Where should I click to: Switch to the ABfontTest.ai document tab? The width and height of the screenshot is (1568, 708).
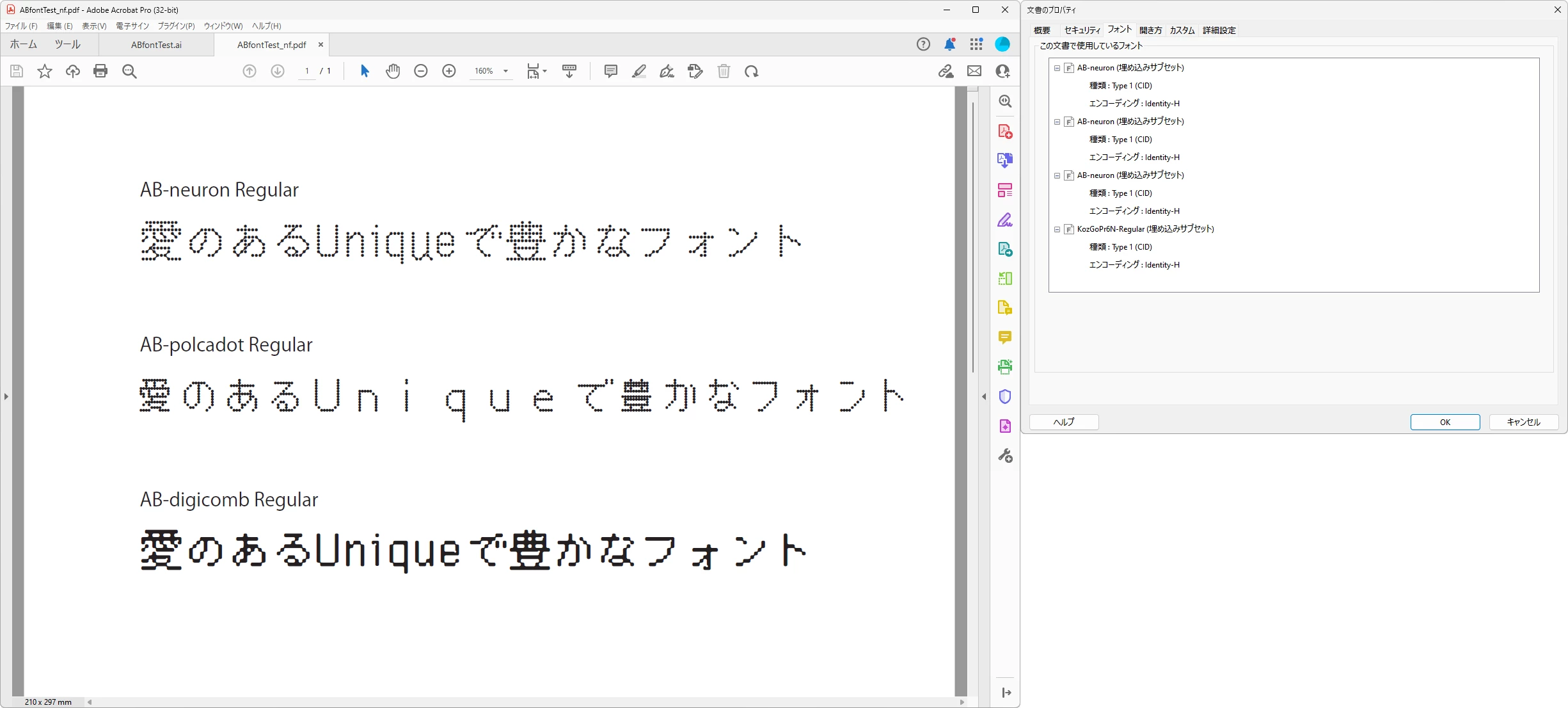(156, 45)
